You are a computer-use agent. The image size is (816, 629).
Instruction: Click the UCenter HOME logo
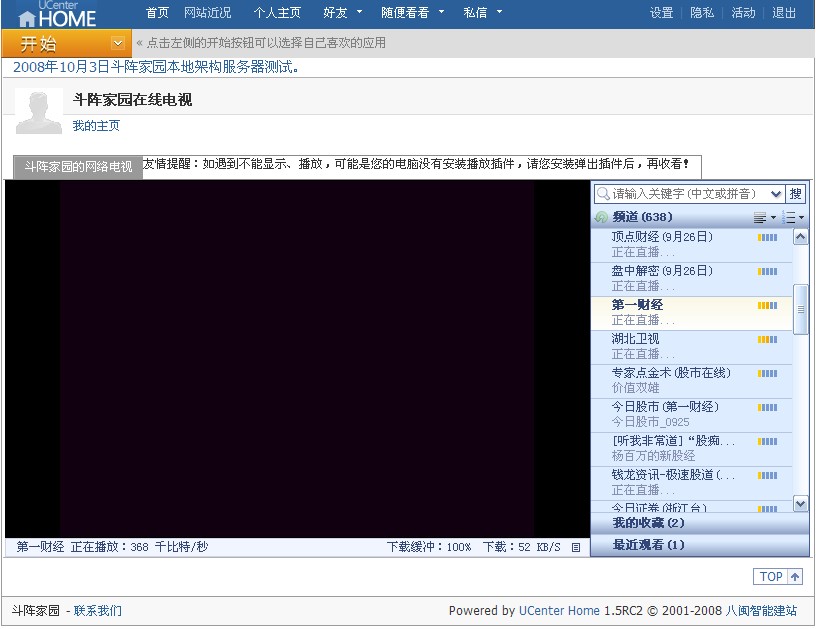[57, 14]
